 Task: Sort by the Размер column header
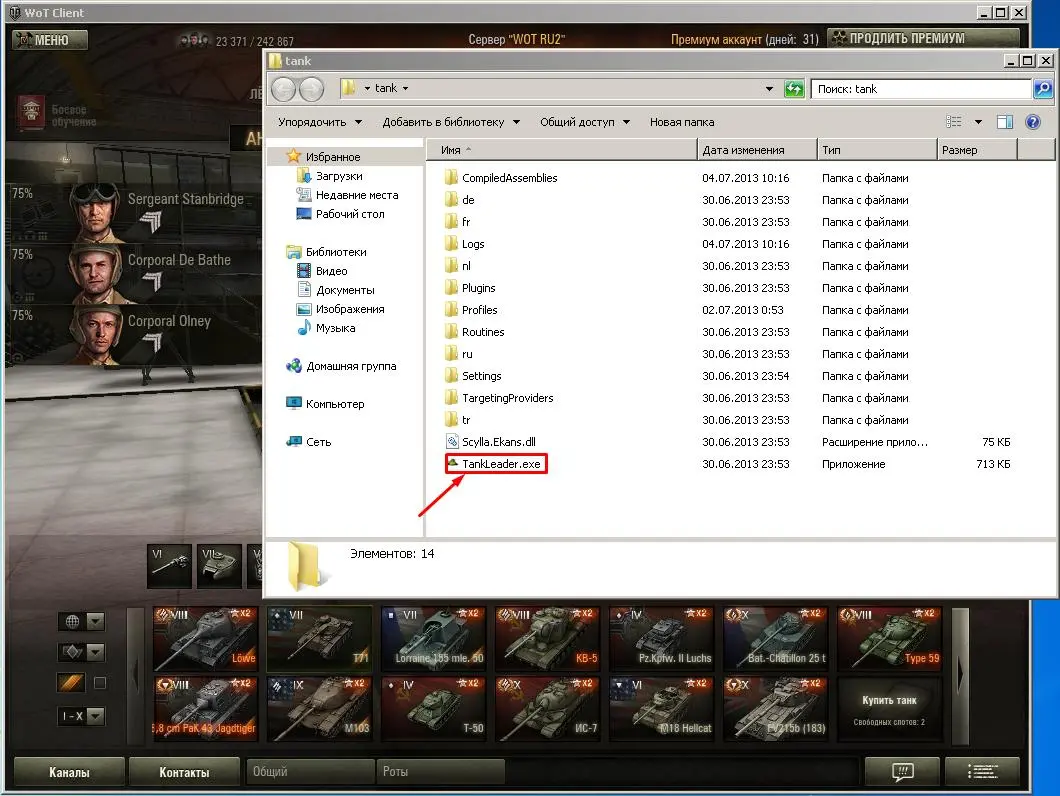pyautogui.click(x=977, y=149)
